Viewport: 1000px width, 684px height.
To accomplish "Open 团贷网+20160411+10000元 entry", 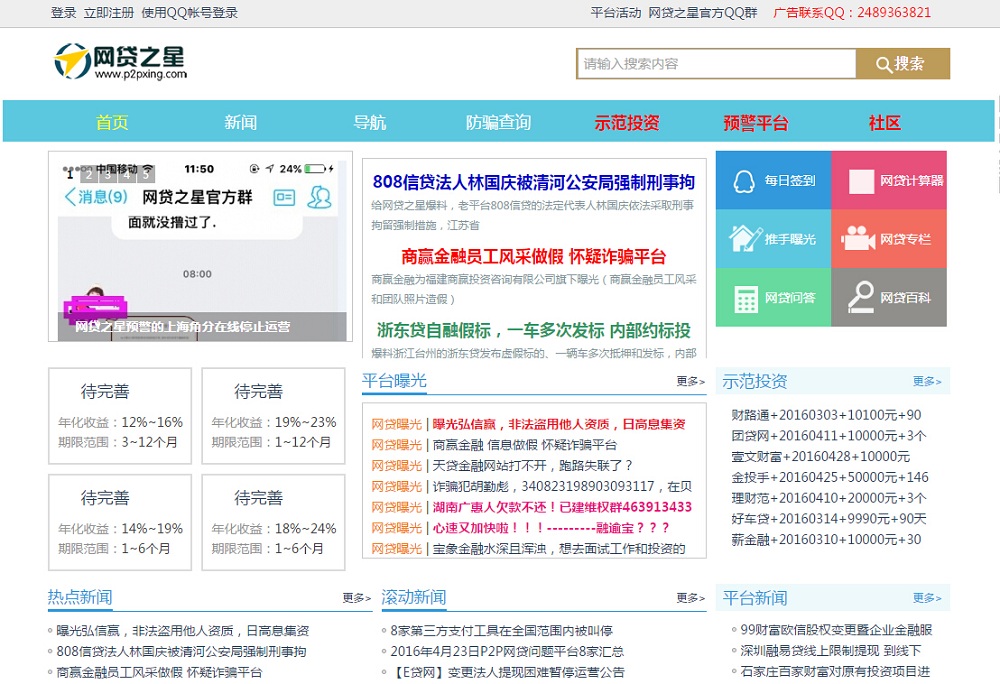I will coord(828,435).
